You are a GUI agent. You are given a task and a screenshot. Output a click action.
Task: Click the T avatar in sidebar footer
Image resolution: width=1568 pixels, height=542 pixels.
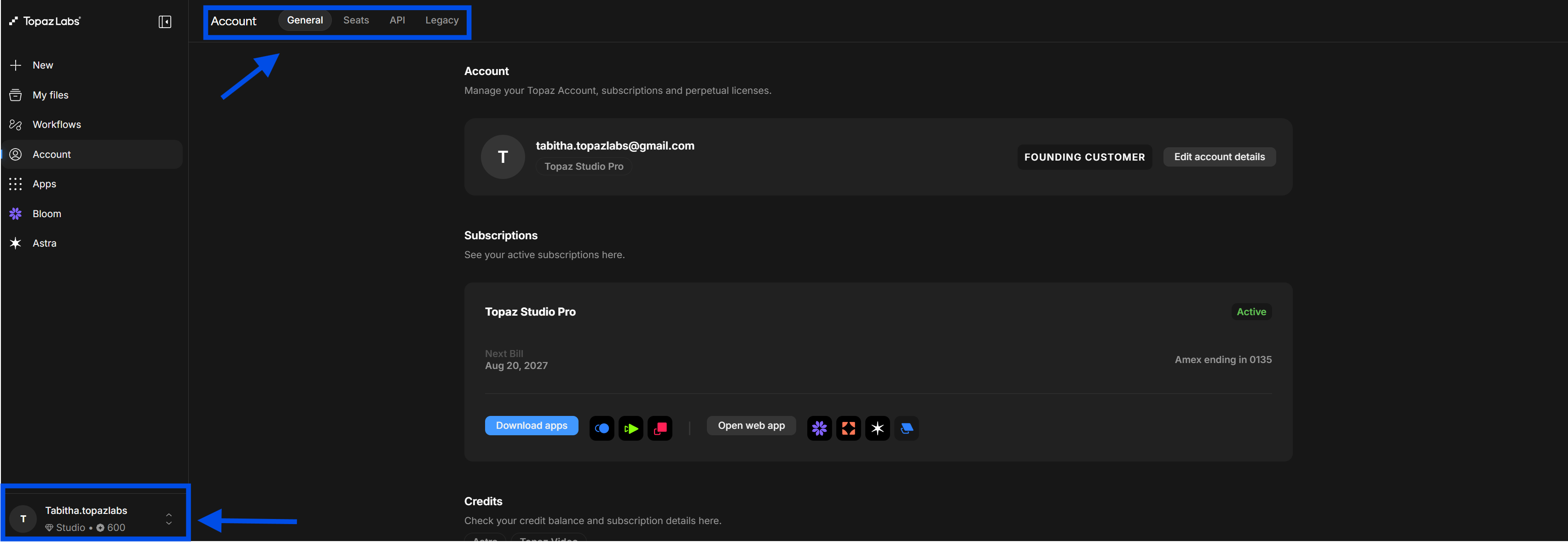point(23,519)
